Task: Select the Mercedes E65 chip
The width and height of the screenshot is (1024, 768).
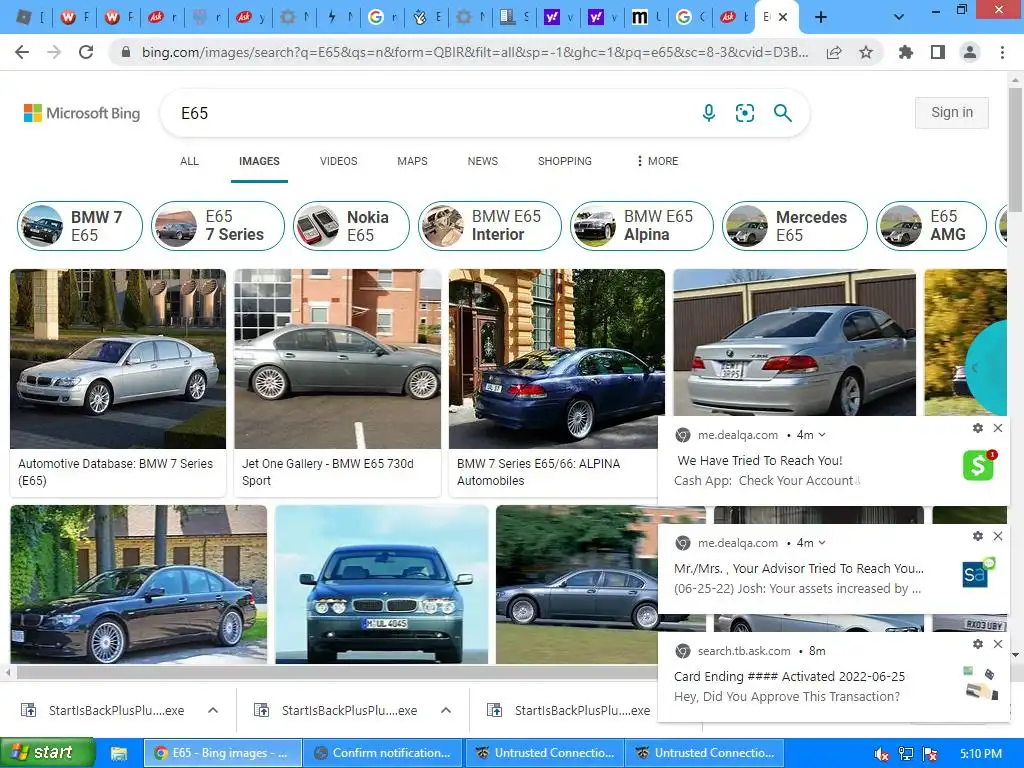Action: [x=795, y=226]
